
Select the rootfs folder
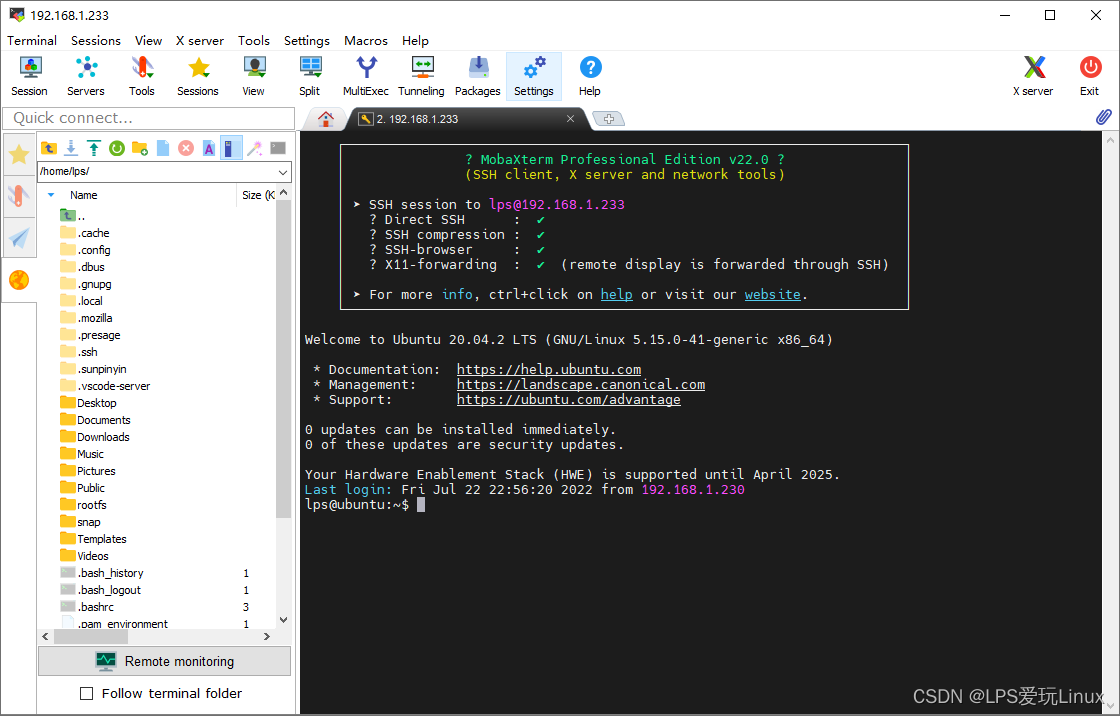(84, 505)
